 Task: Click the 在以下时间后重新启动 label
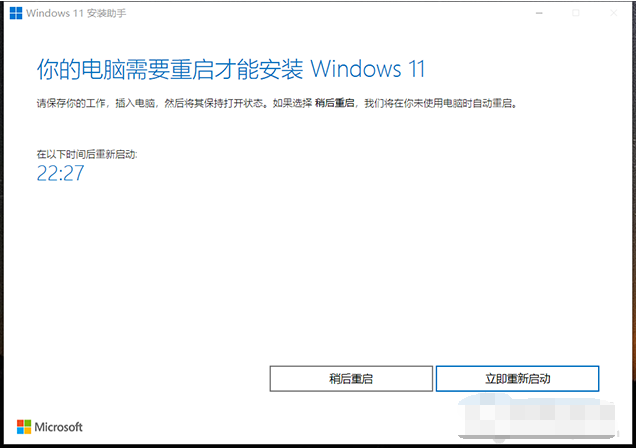pyautogui.click(x=87, y=154)
